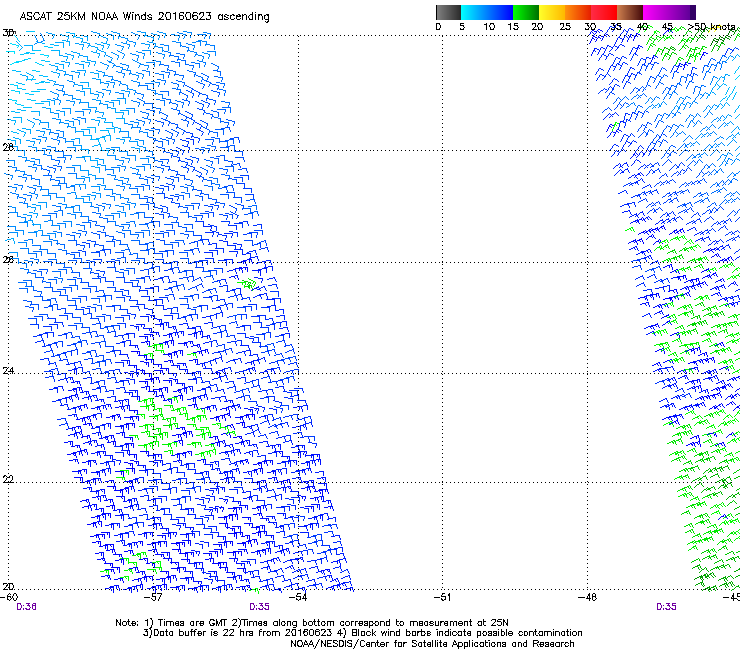Pick the red 30-35 knots legend segment
This screenshot has width=740, height=650.
point(604,12)
